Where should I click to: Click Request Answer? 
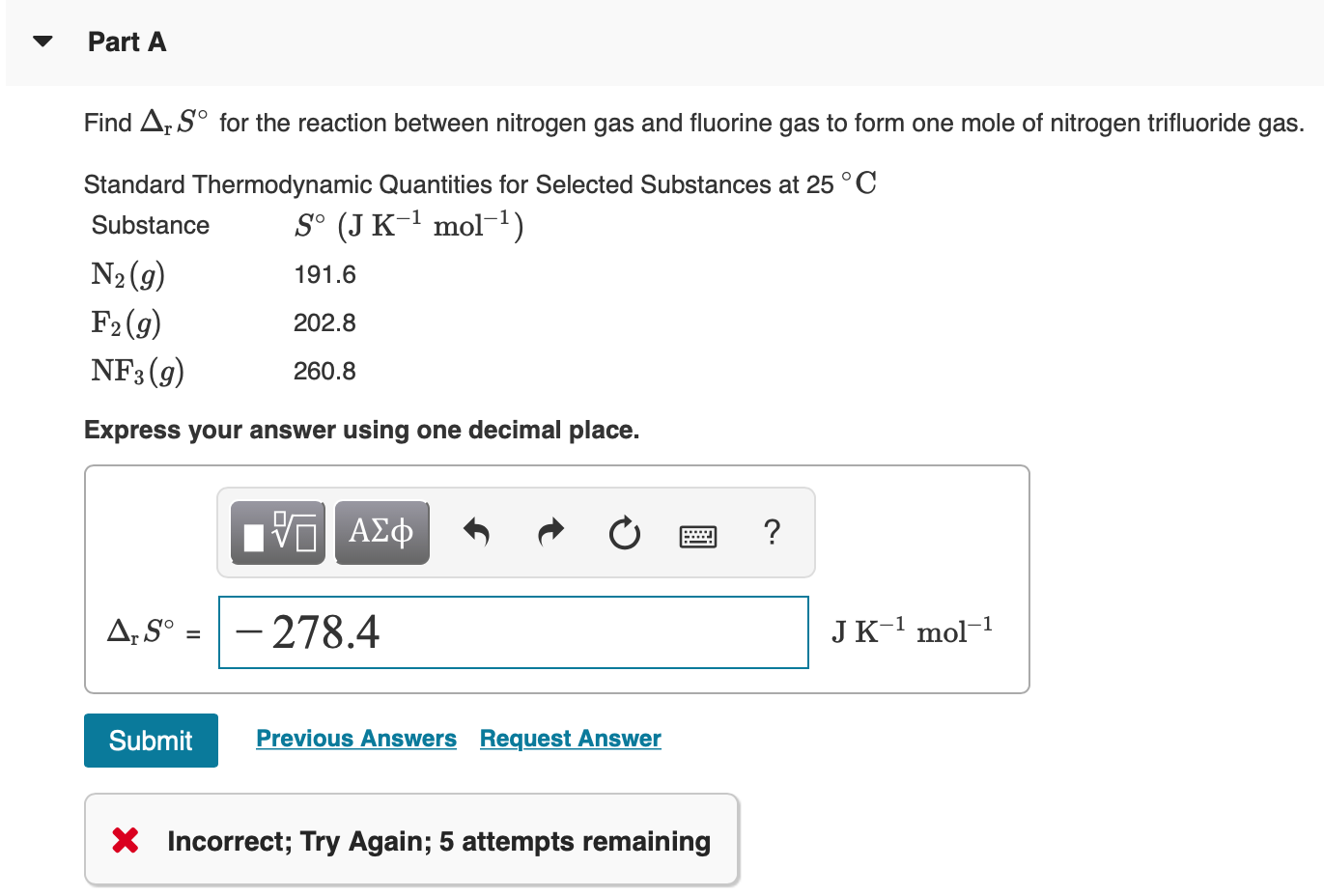tap(570, 738)
